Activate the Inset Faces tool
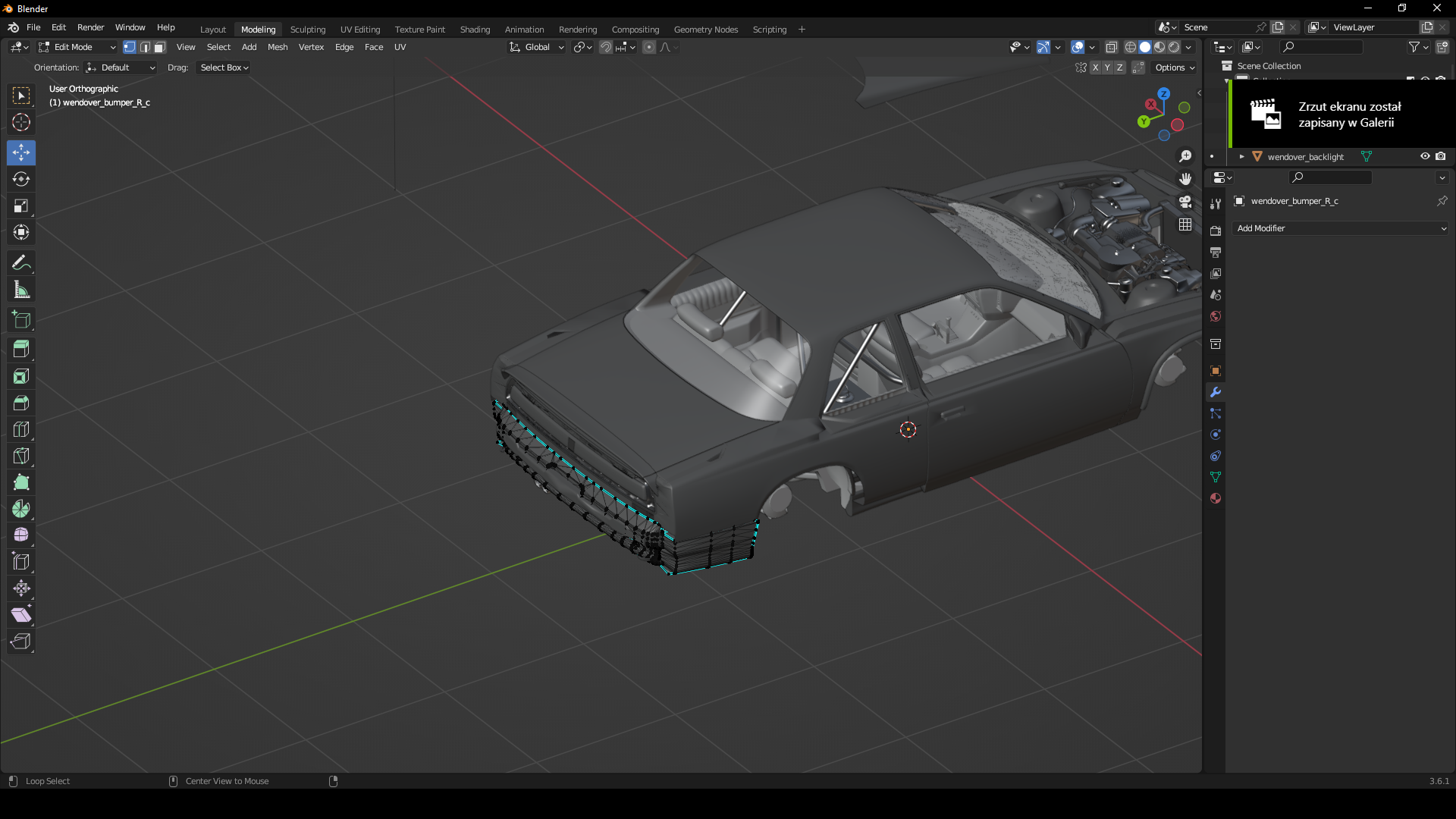 coord(21,376)
